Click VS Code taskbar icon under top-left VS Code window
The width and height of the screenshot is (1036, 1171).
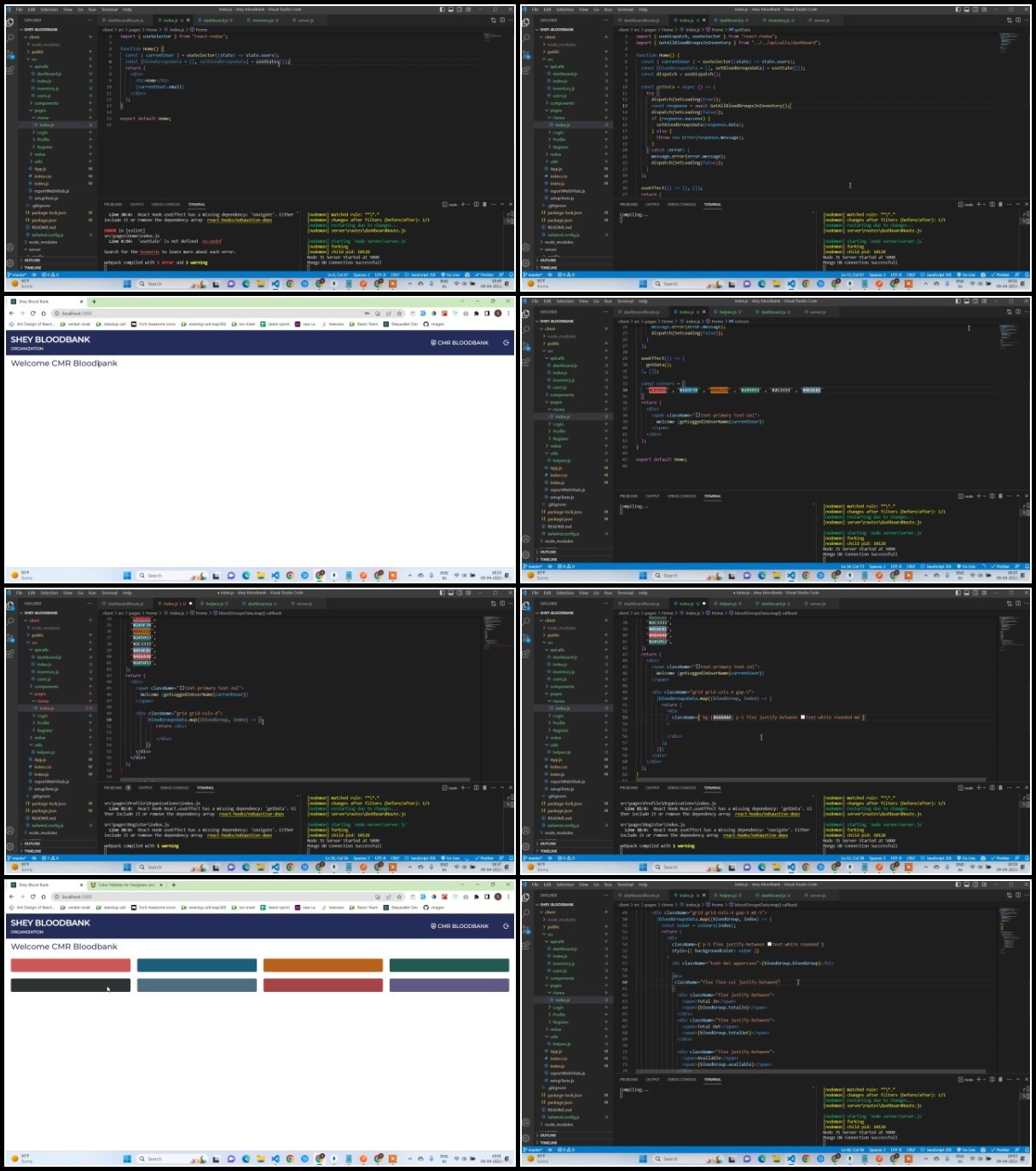click(275, 283)
